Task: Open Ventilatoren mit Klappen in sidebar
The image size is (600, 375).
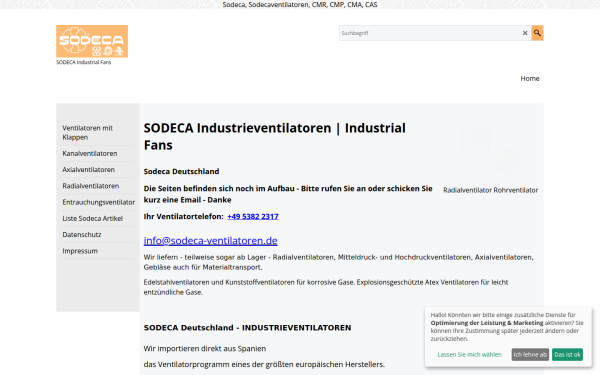Action: 98,132
